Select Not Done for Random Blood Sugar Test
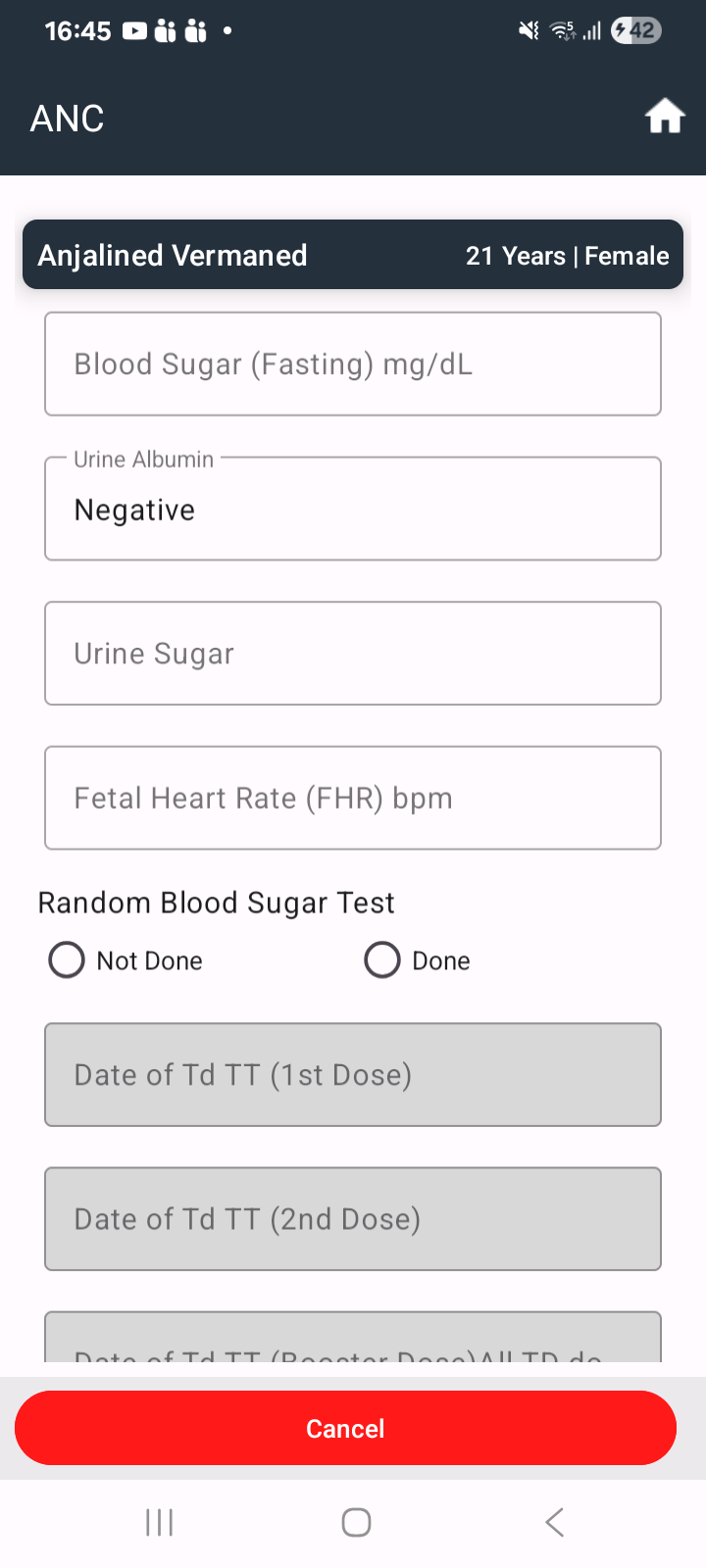The width and height of the screenshot is (706, 1568). pyautogui.click(x=126, y=960)
